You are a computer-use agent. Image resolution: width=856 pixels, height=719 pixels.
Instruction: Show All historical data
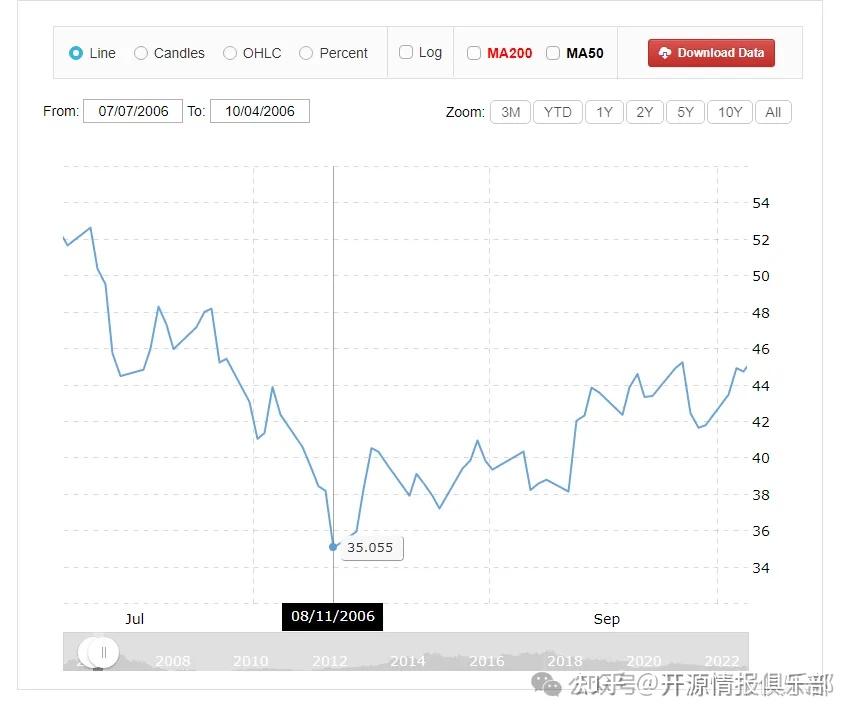point(773,112)
